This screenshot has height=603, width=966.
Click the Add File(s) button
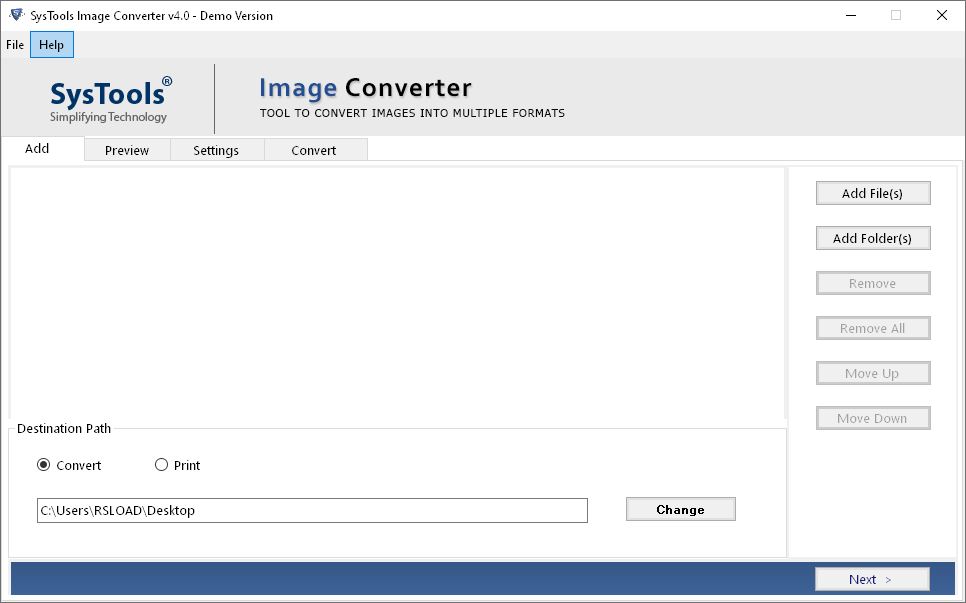click(x=872, y=192)
